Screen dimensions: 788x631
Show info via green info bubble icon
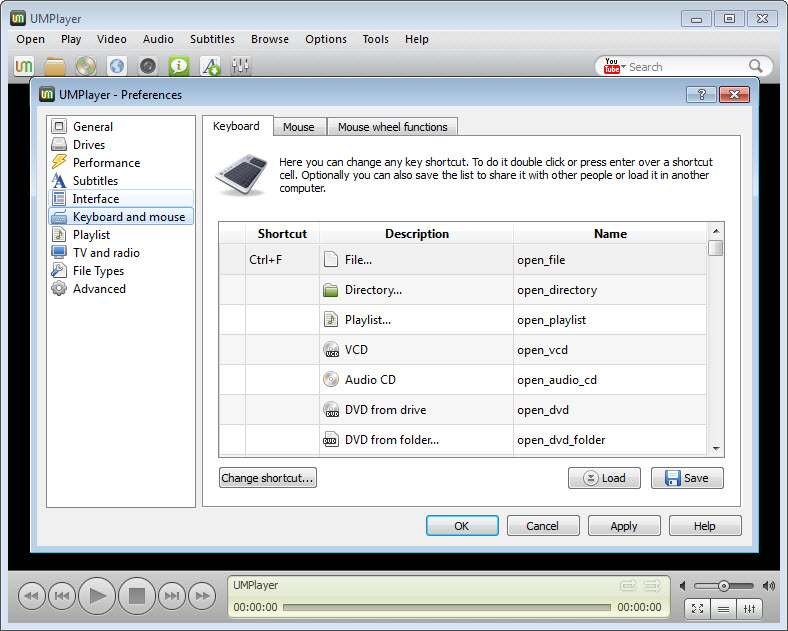[179, 66]
